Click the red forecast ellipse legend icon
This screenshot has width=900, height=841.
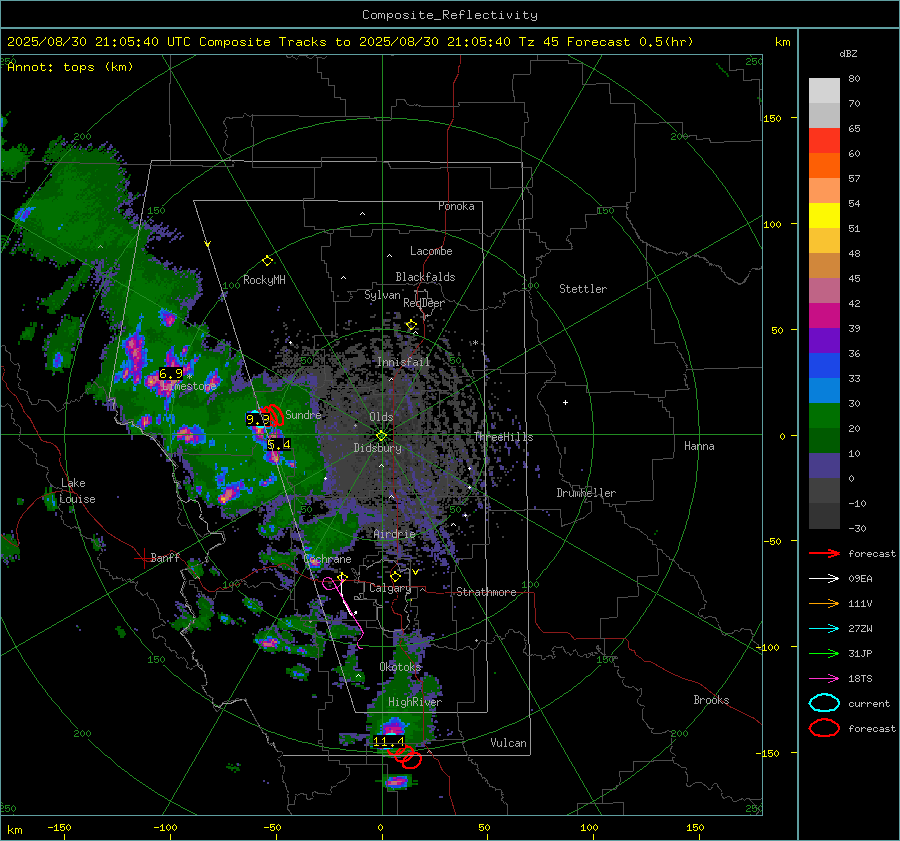(x=824, y=728)
